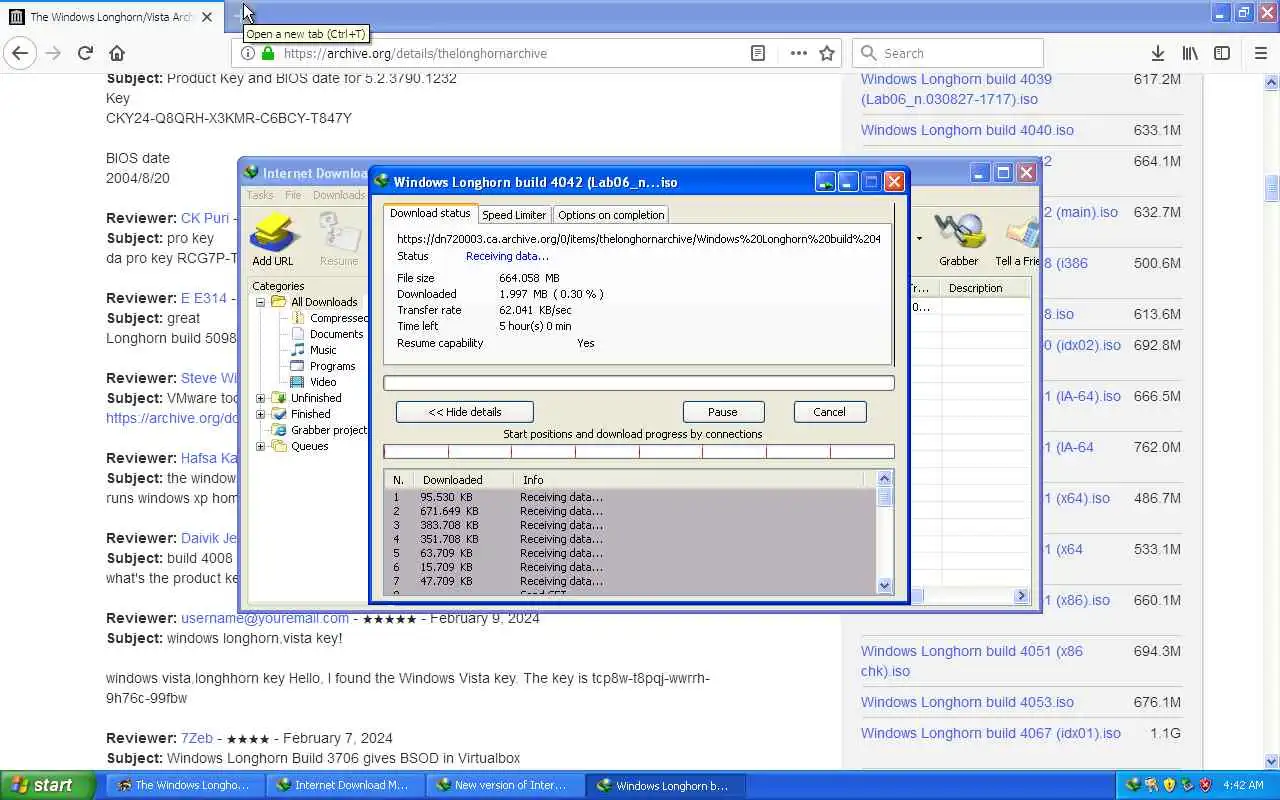Open the Tasks menu in IDM
The width and height of the screenshot is (1280, 800).
click(260, 195)
